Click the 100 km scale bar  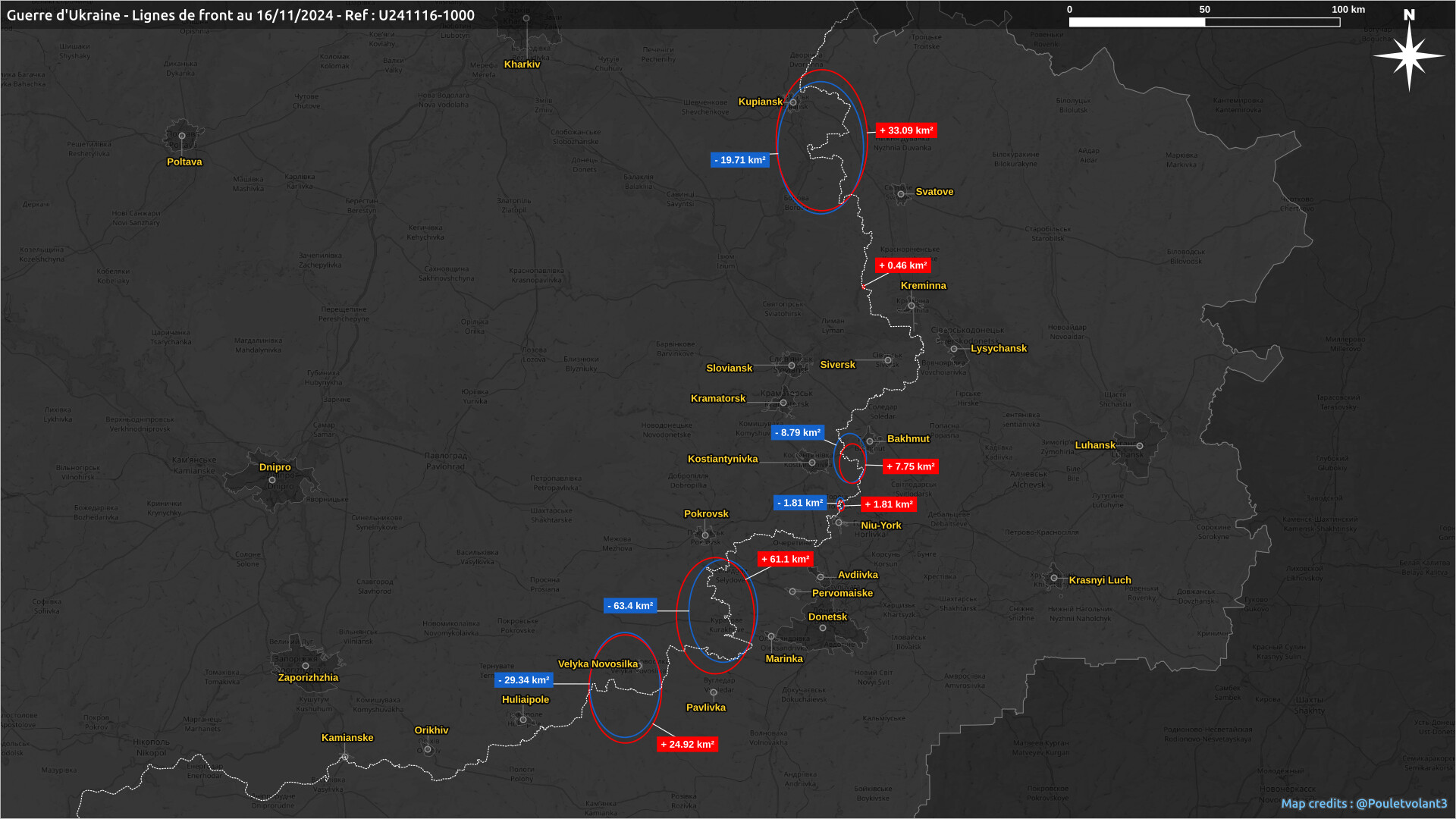coord(1204,22)
